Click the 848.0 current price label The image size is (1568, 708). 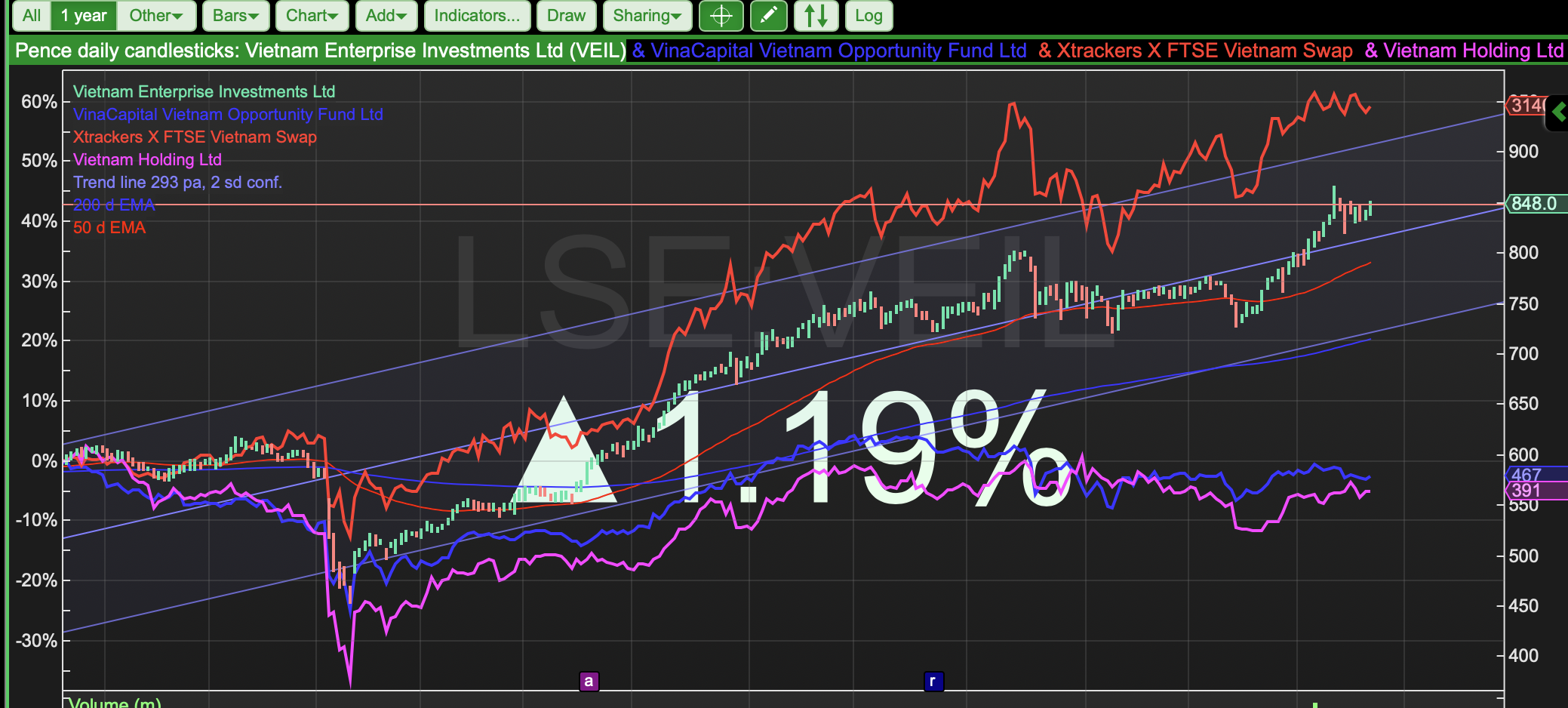[x=1536, y=204]
